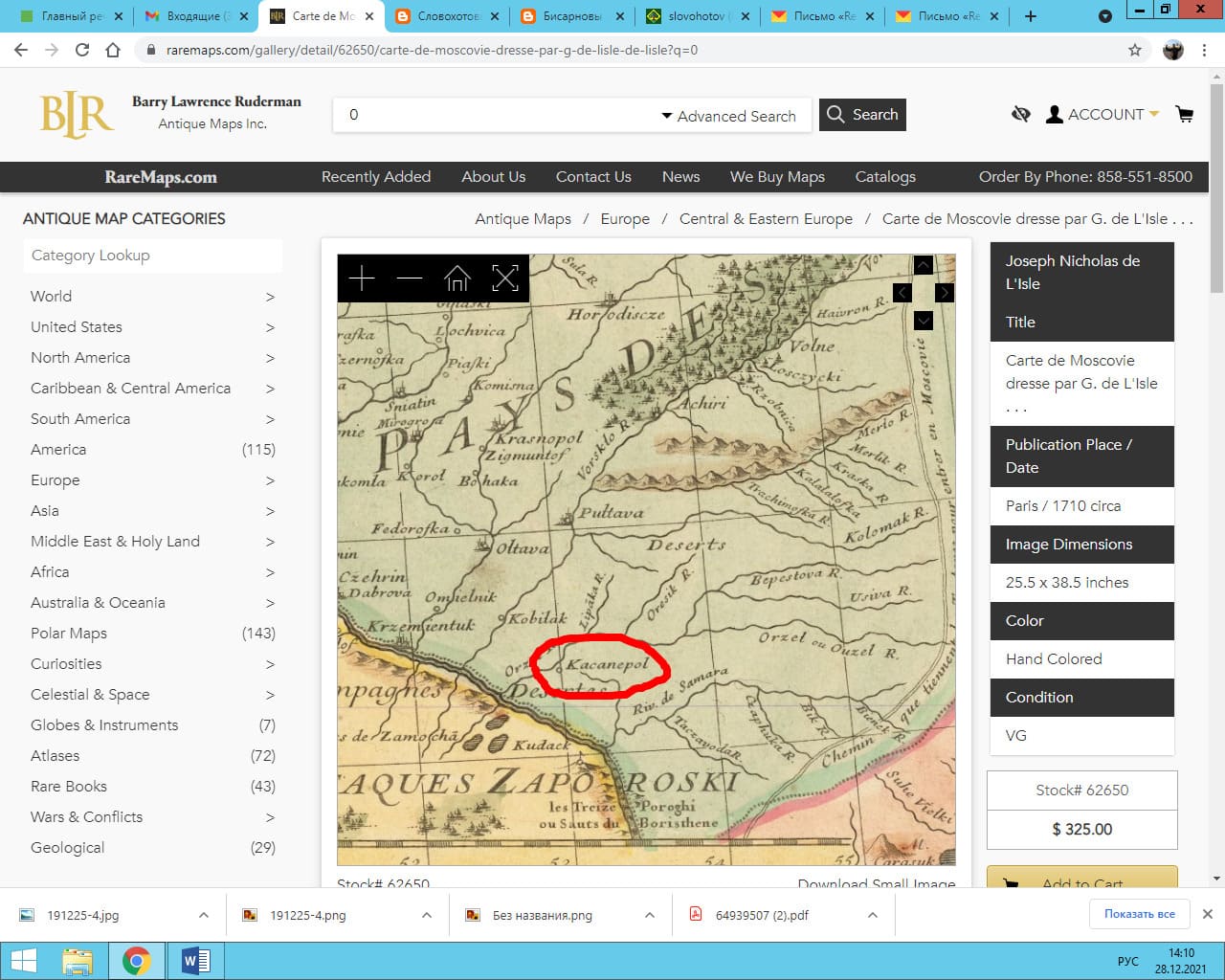This screenshot has width=1225, height=980.
Task: Click the crossed-out eye icon in header
Action: (x=1021, y=115)
